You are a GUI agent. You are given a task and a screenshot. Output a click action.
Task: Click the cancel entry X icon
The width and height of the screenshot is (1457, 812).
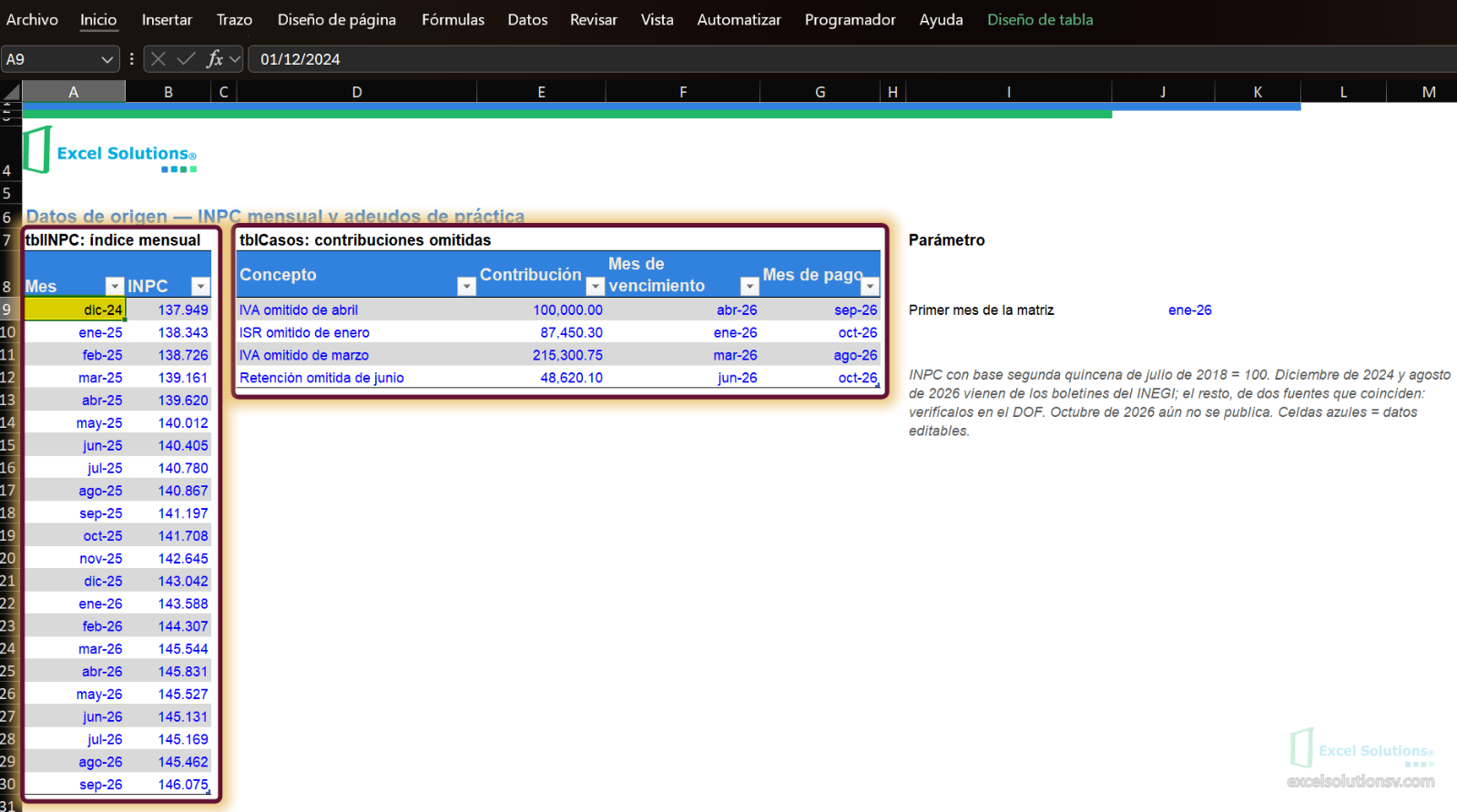[158, 59]
